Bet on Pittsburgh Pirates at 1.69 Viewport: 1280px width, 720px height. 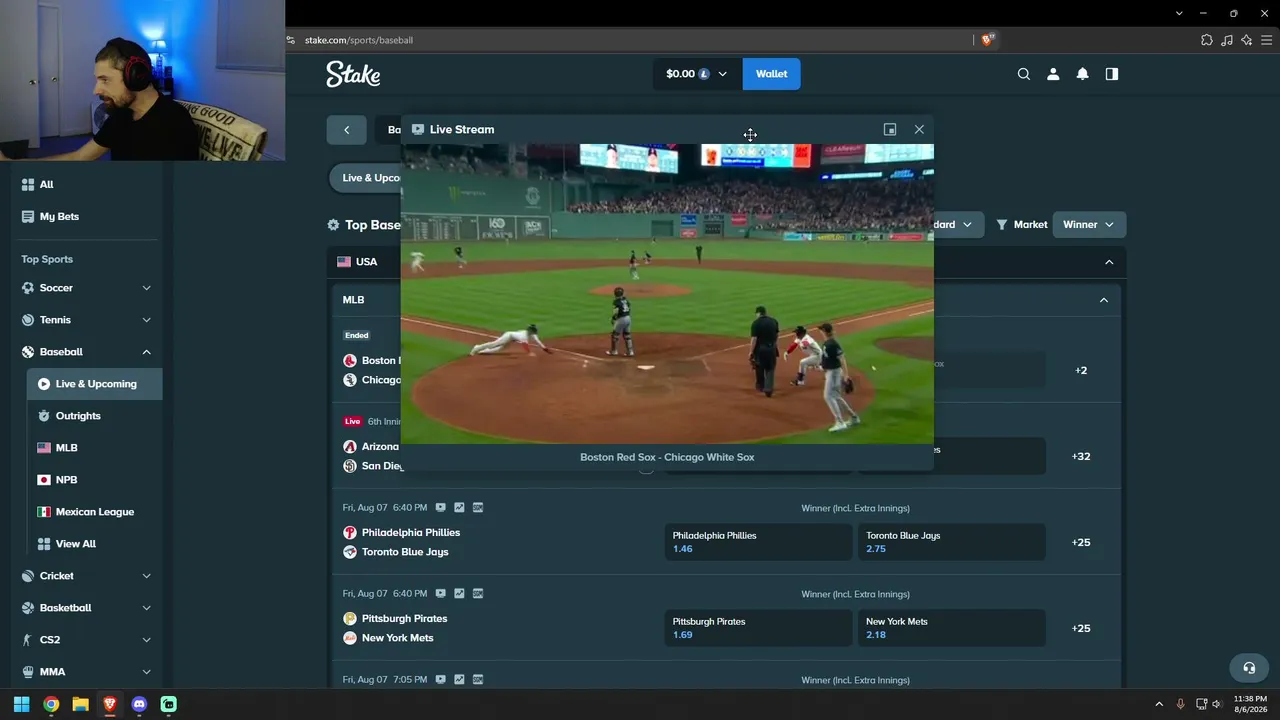tap(758, 628)
